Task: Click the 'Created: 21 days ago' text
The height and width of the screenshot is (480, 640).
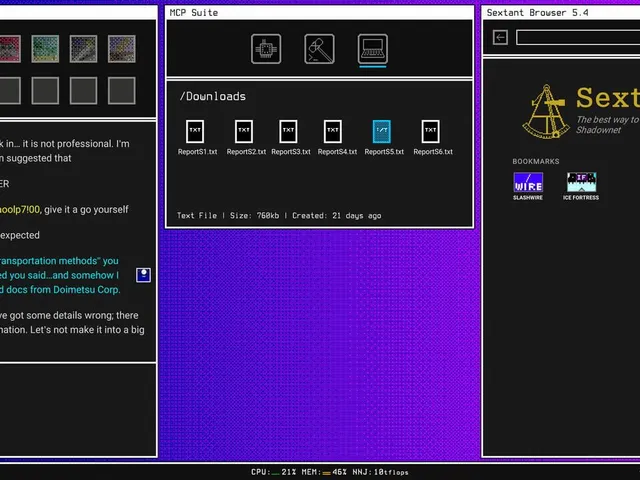Action: click(337, 216)
